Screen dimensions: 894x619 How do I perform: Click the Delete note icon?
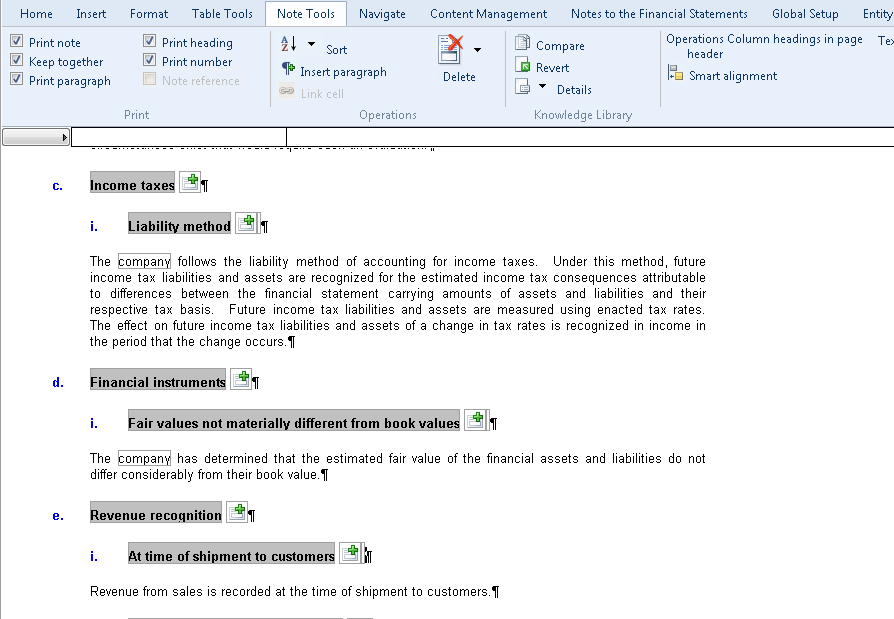tap(450, 49)
